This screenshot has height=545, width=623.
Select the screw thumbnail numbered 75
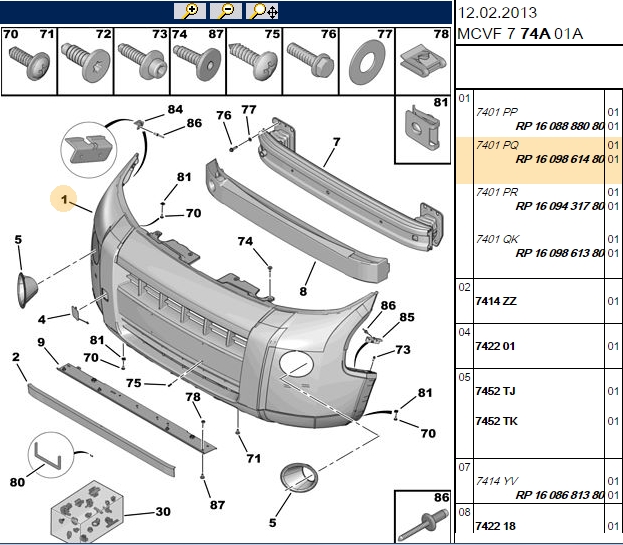pyautogui.click(x=254, y=61)
